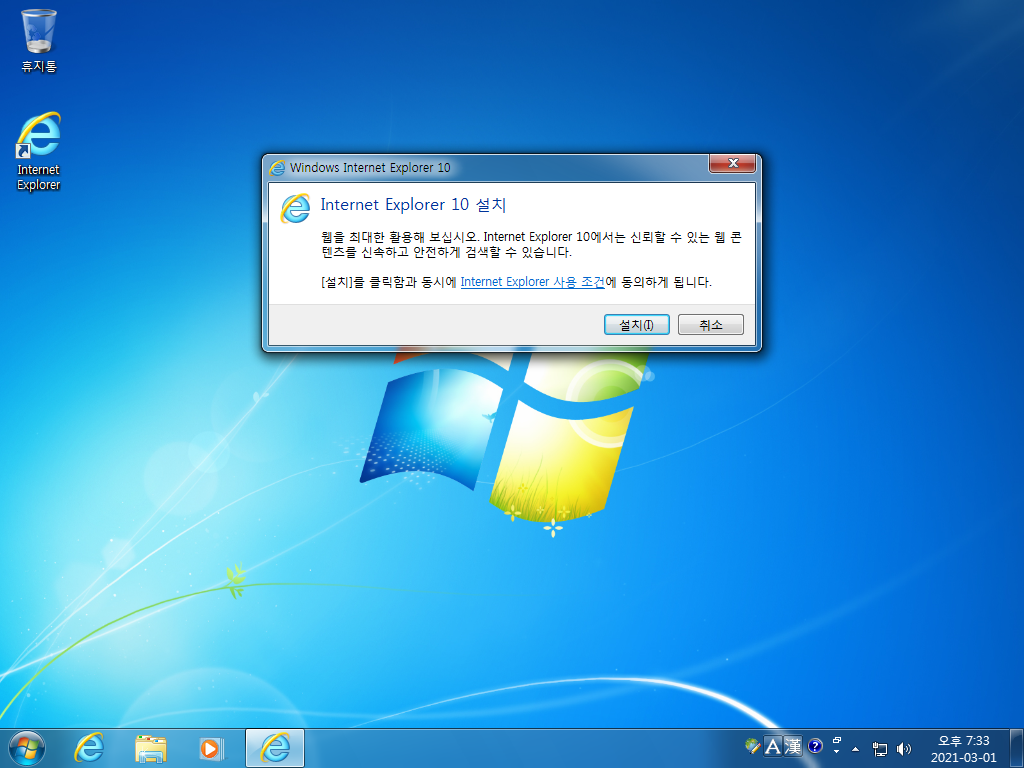Open the Internet Explorer 사용 조건 link

coord(532,282)
